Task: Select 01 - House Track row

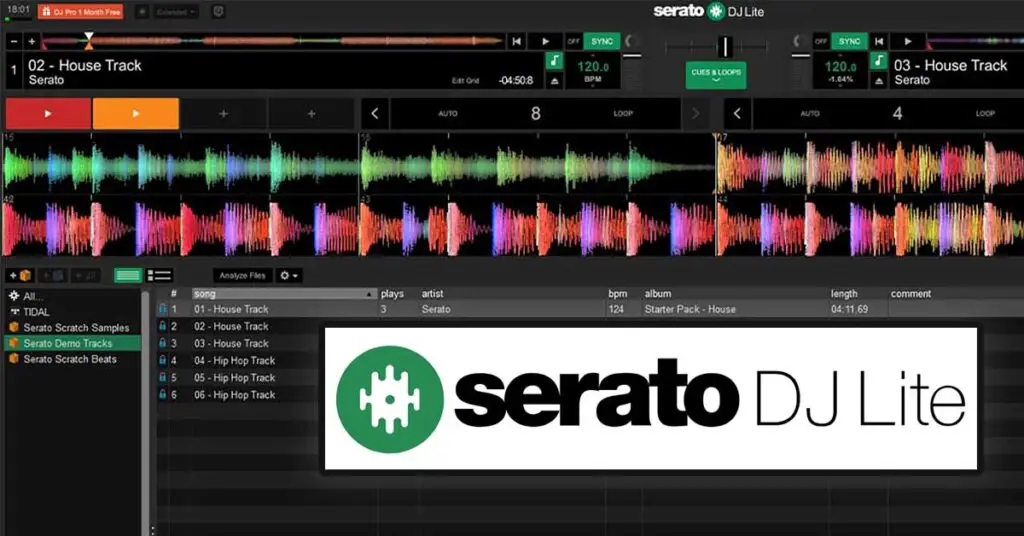Action: coord(590,309)
